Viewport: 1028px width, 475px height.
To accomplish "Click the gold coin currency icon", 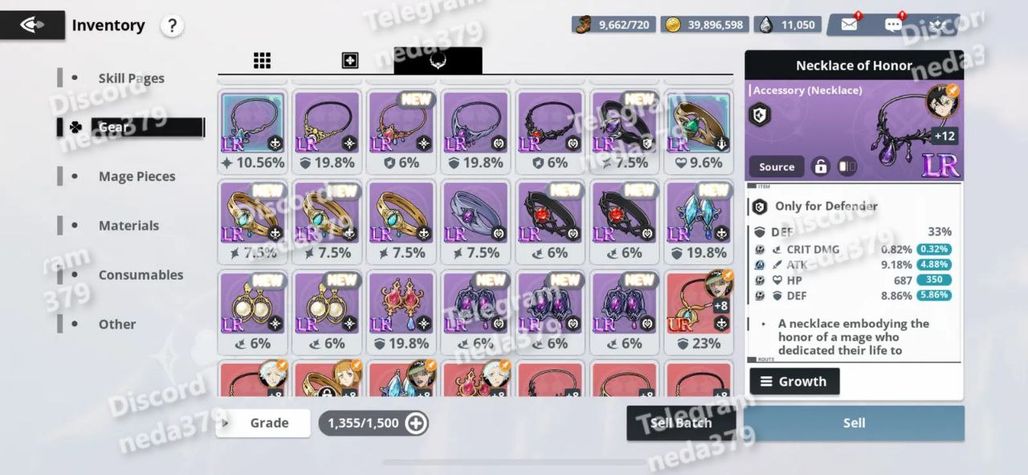I will (x=672, y=25).
